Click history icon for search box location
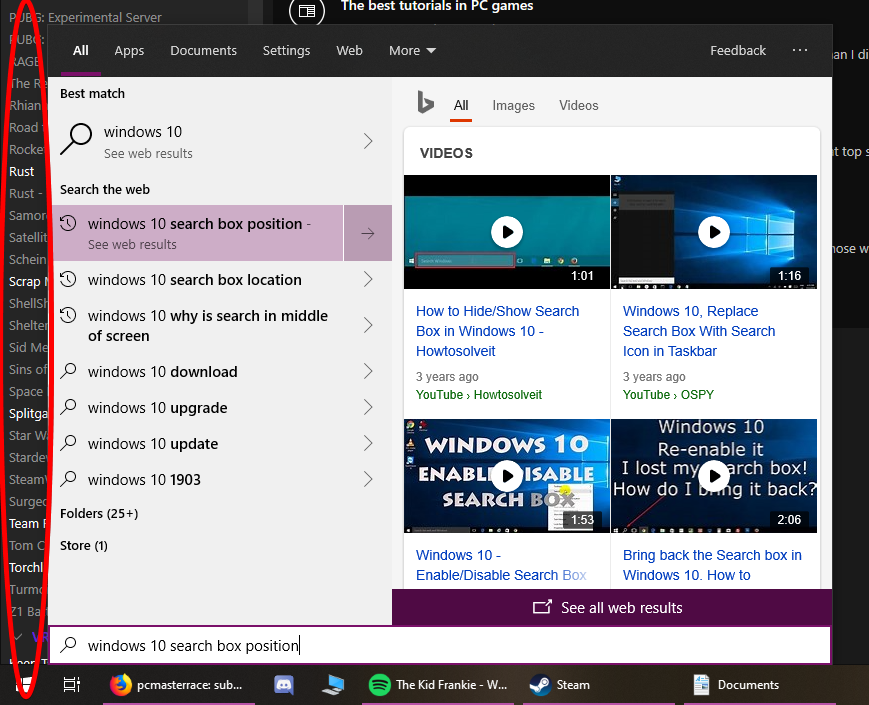The width and height of the screenshot is (869, 705). pos(68,279)
